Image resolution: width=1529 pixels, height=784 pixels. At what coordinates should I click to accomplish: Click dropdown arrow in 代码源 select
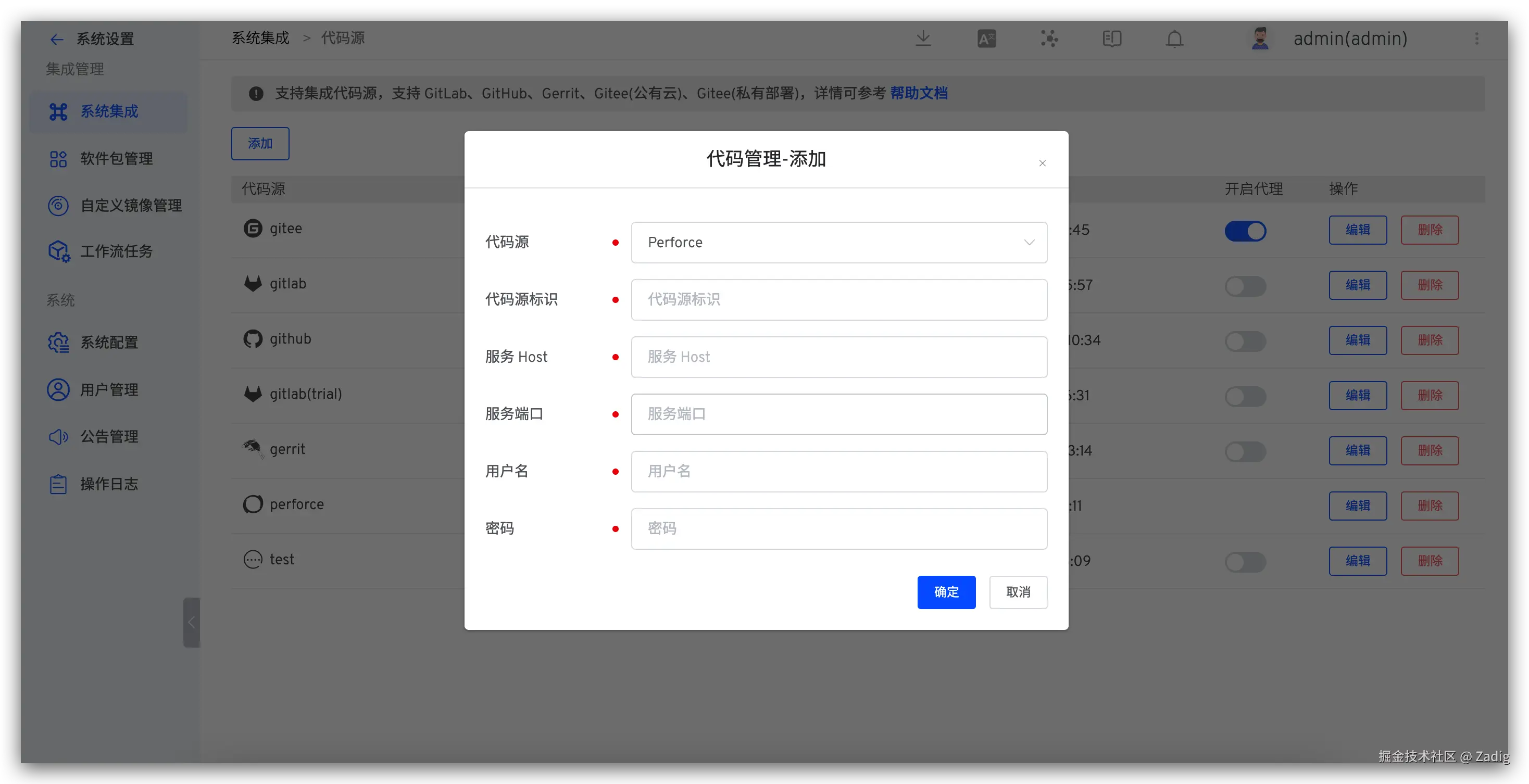pos(1029,243)
